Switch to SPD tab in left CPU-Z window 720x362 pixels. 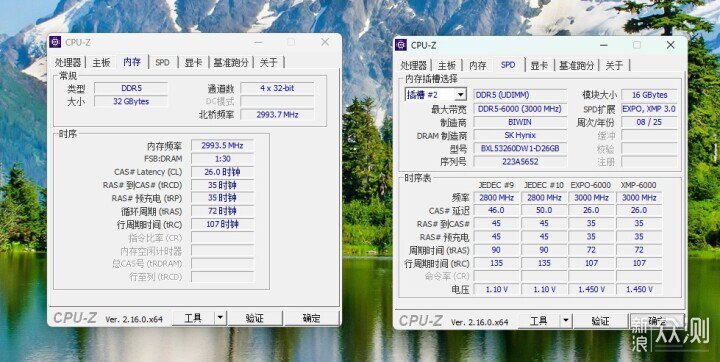point(162,62)
